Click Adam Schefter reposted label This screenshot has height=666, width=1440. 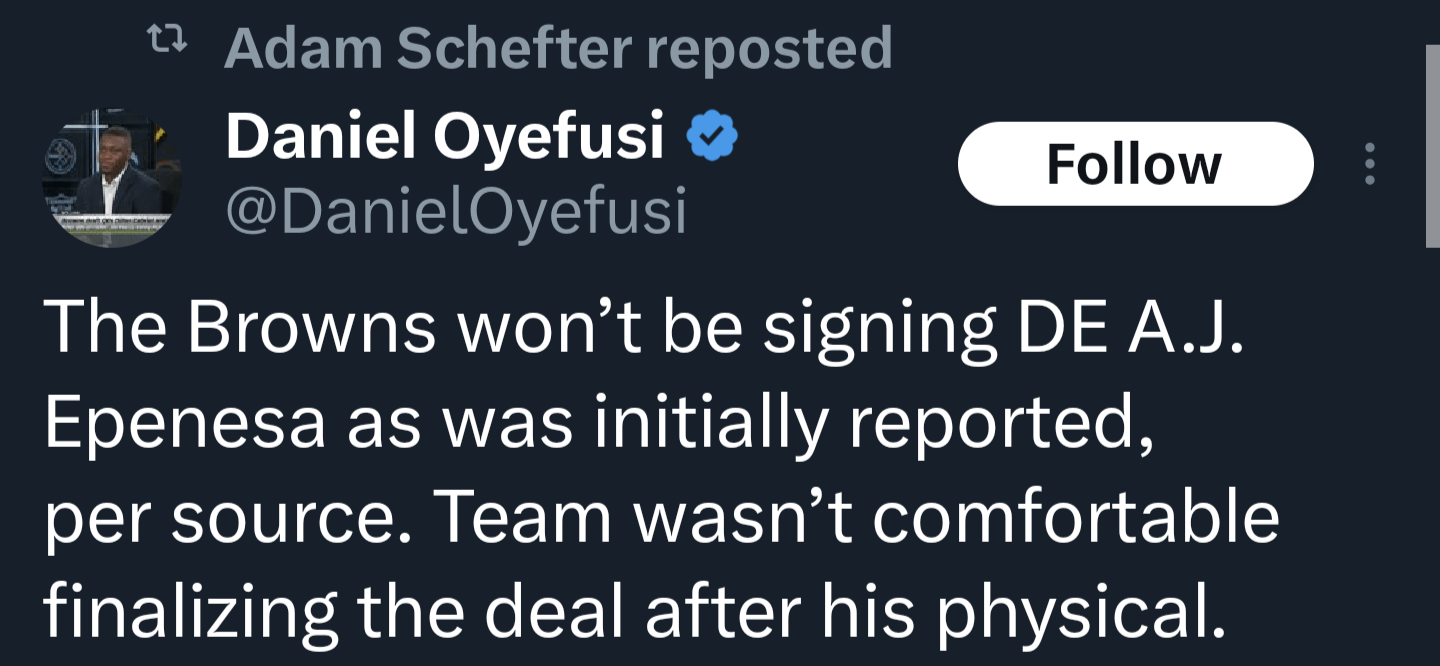558,44
